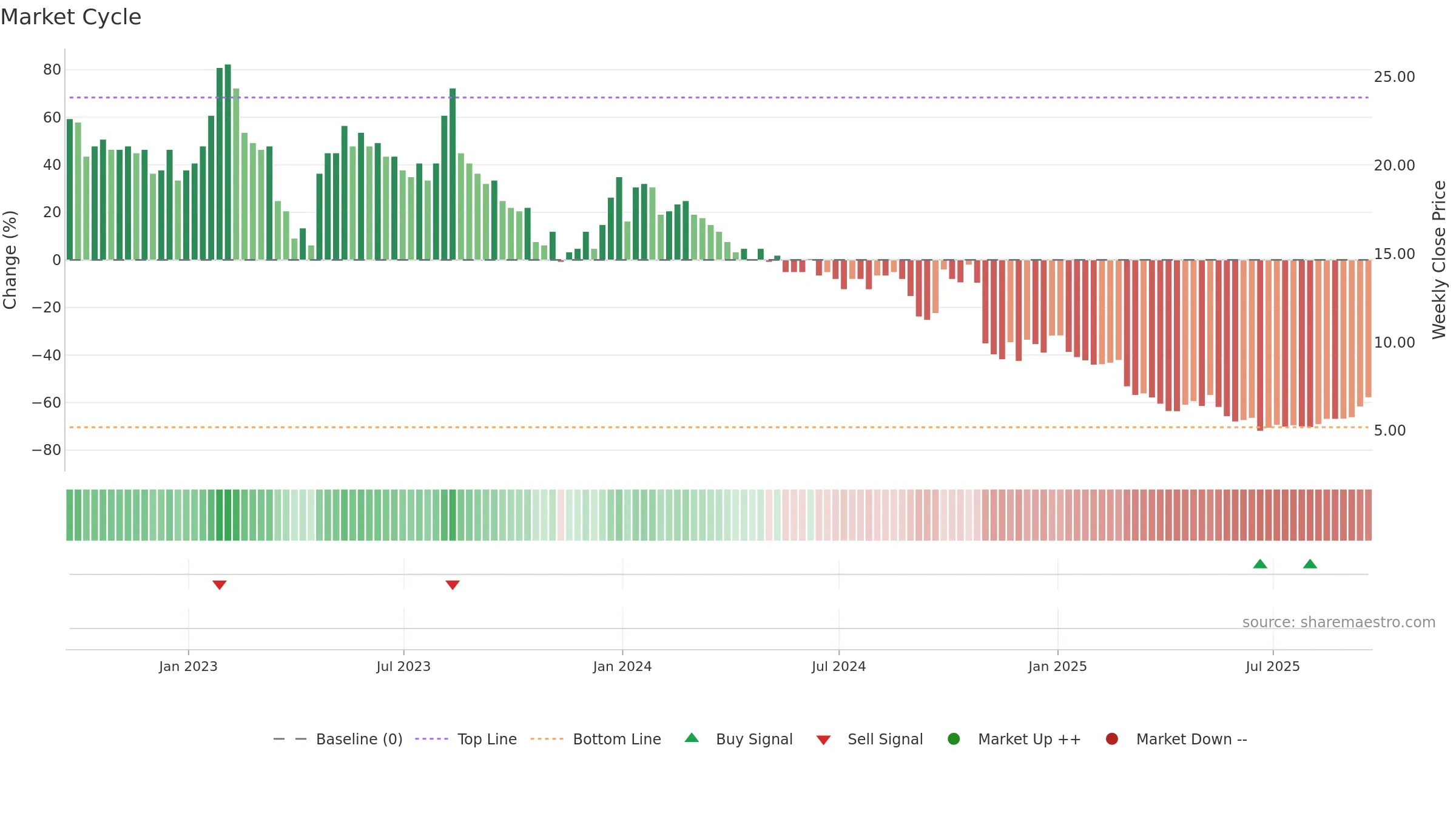Click the Change (%) y-axis title
Screen dimensions: 1456x819
click(10, 260)
